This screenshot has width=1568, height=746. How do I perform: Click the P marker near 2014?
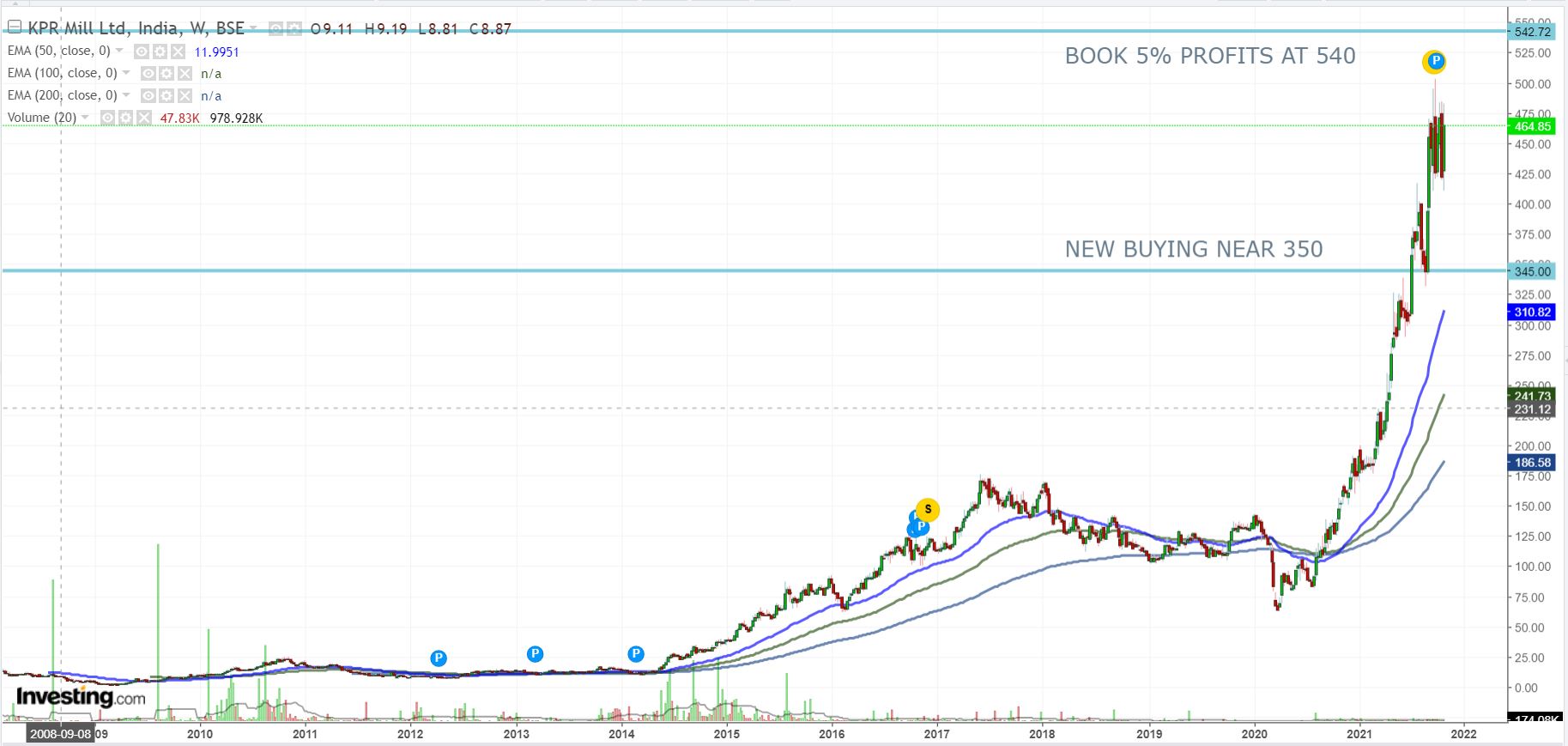(636, 654)
